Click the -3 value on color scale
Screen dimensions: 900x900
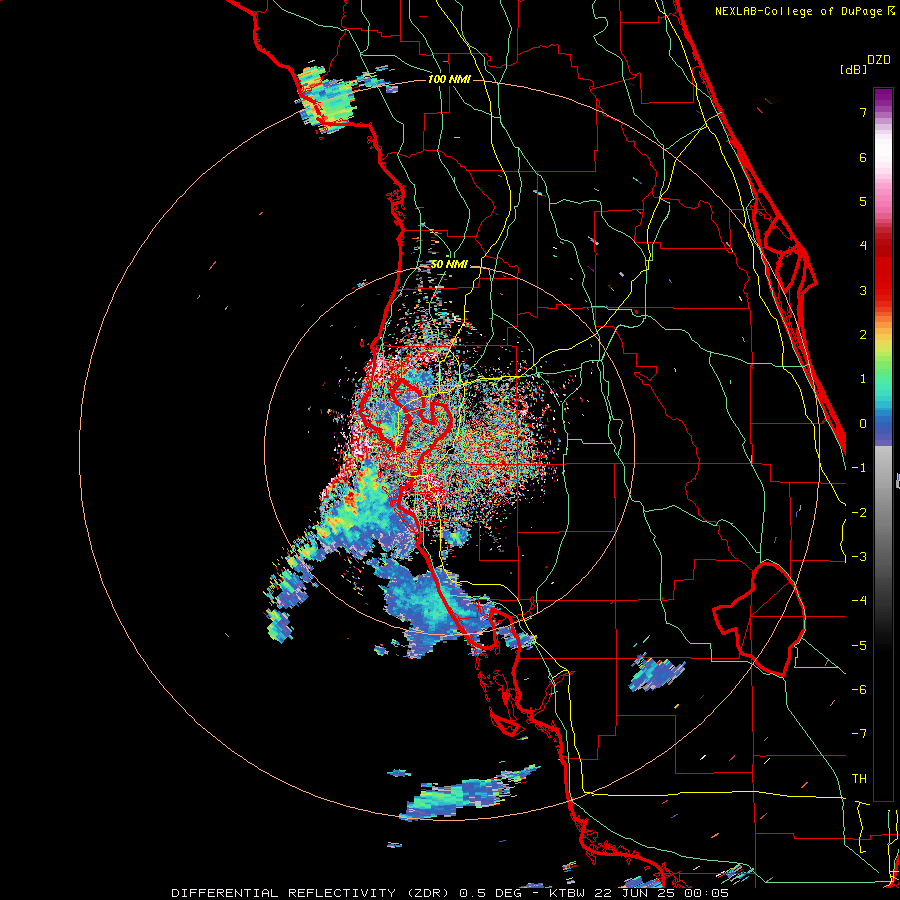pos(859,557)
